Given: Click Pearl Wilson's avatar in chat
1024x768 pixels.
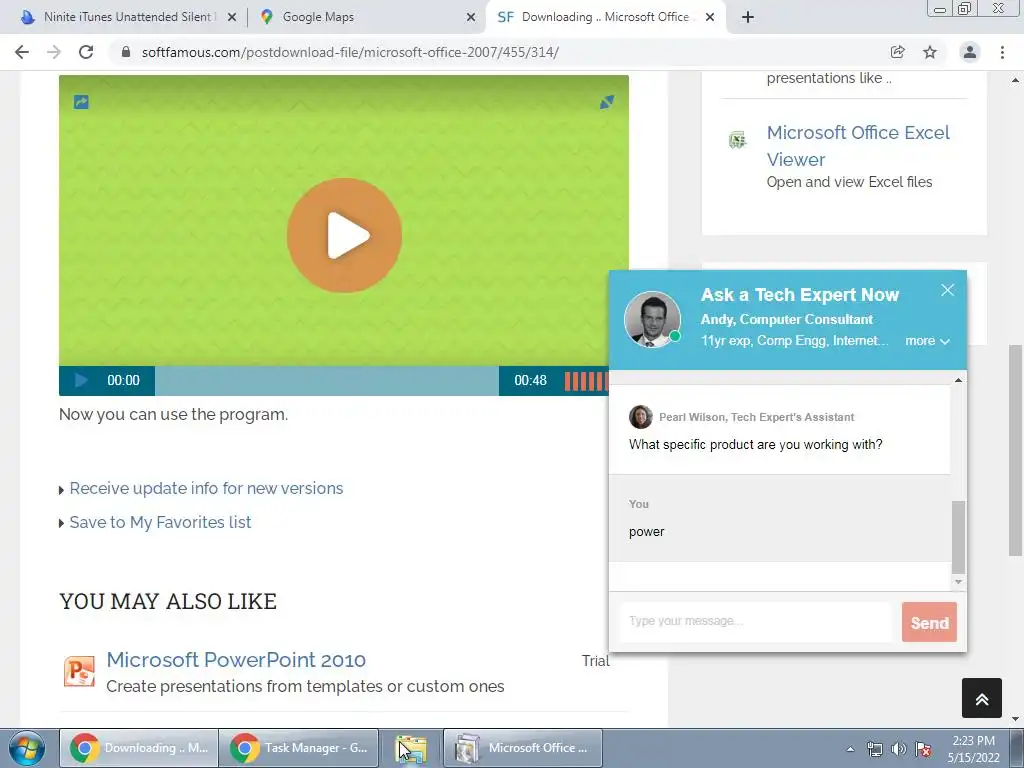Looking at the screenshot, I should tap(641, 417).
